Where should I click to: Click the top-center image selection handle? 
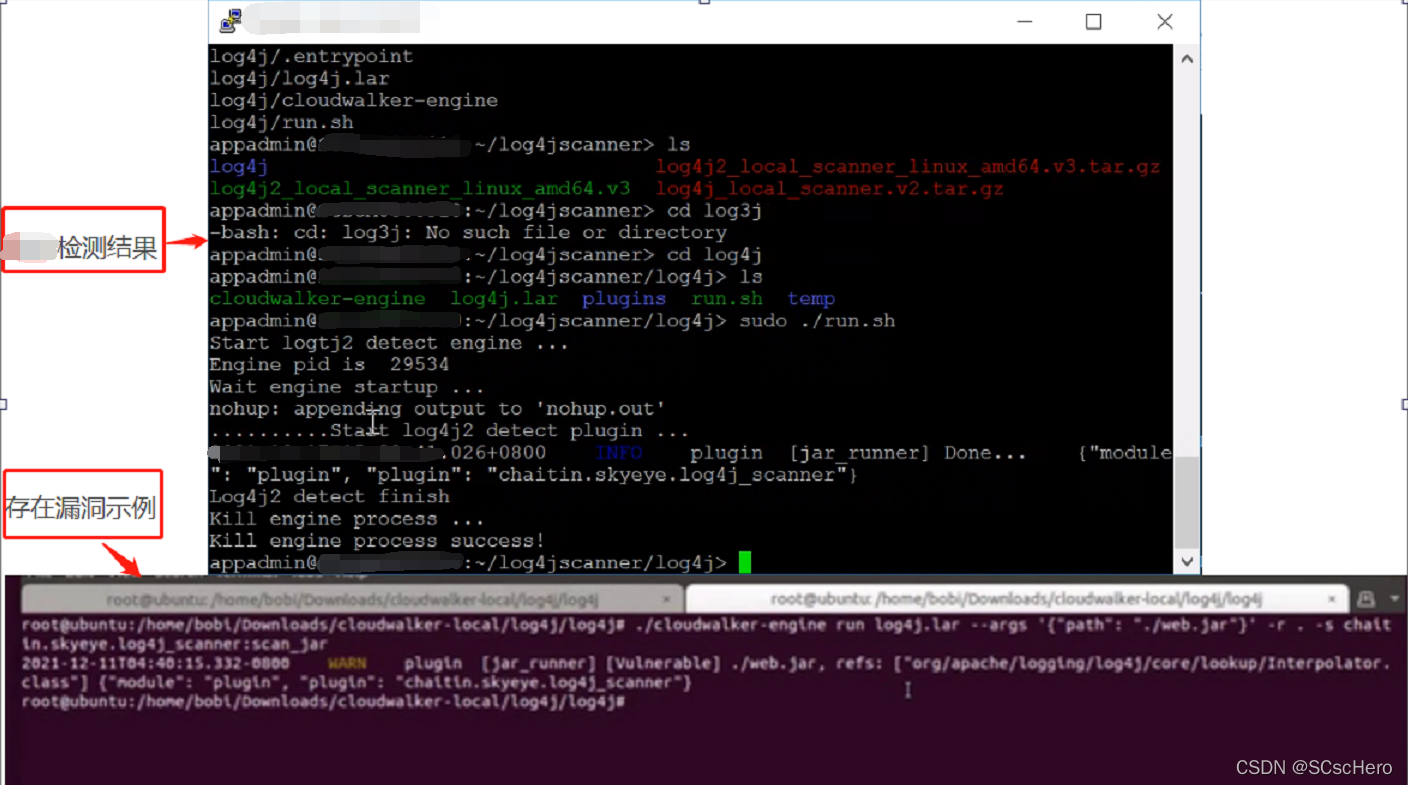pos(704,2)
